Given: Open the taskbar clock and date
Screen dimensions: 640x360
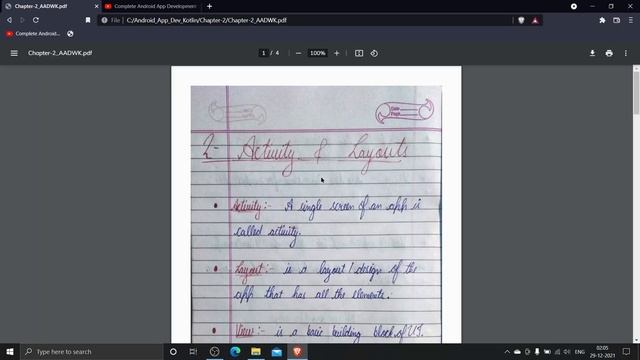Looking at the screenshot, I should click(x=602, y=351).
